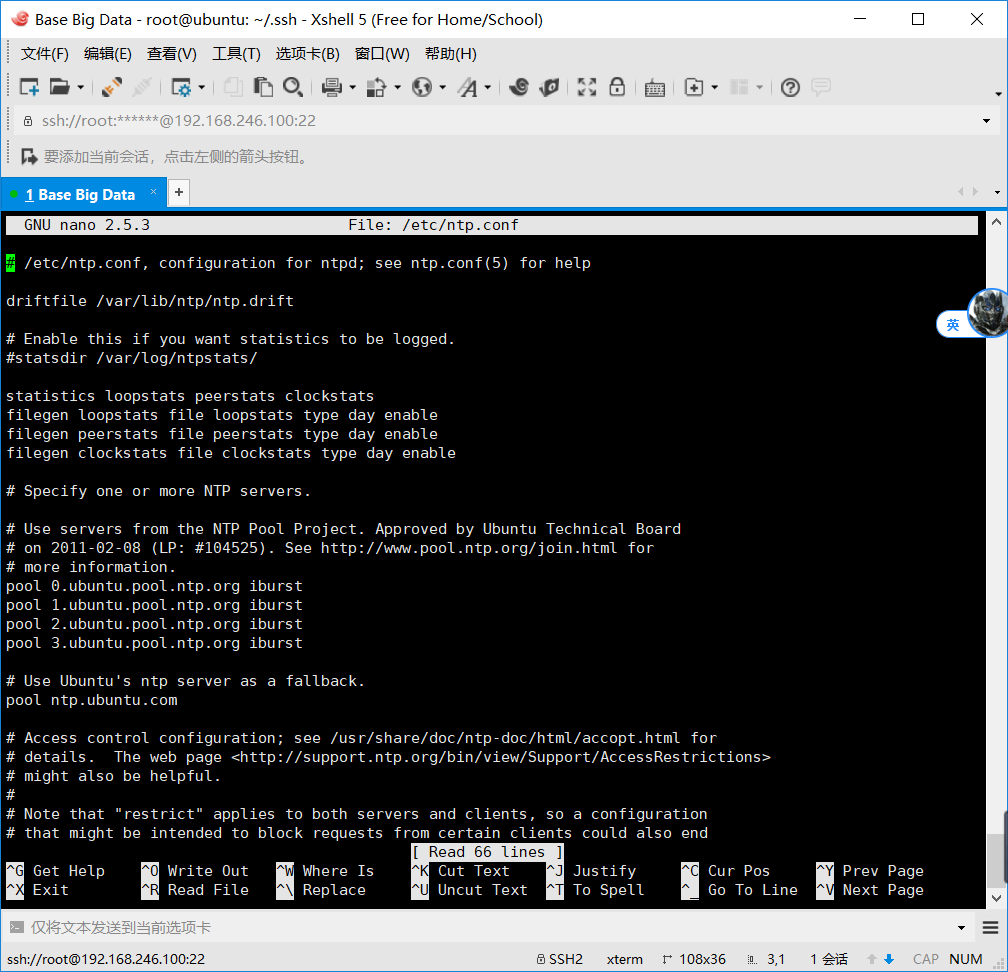Expand the globe encoding dropdown arrow

(442, 87)
